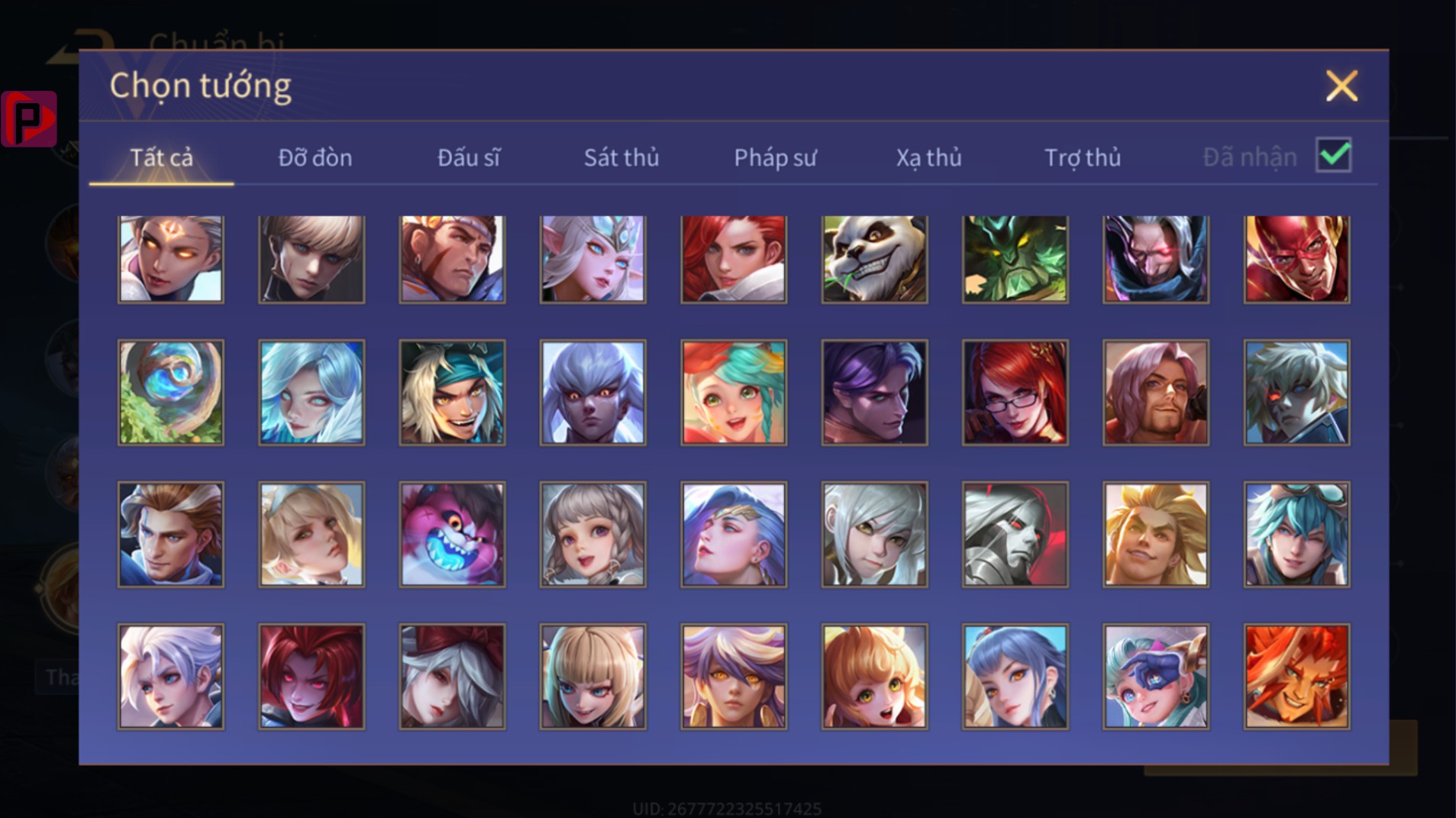1456x818 pixels.
Task: Filter heroes by Sát thủ
Action: pyautogui.click(x=621, y=157)
